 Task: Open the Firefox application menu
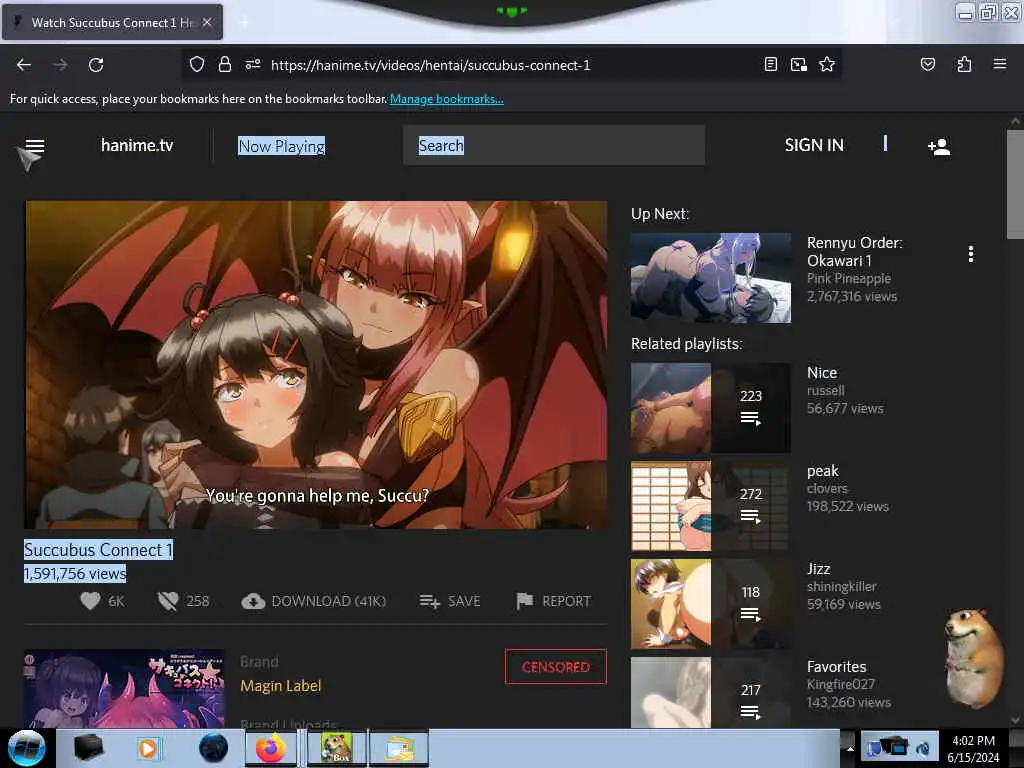click(x=999, y=64)
